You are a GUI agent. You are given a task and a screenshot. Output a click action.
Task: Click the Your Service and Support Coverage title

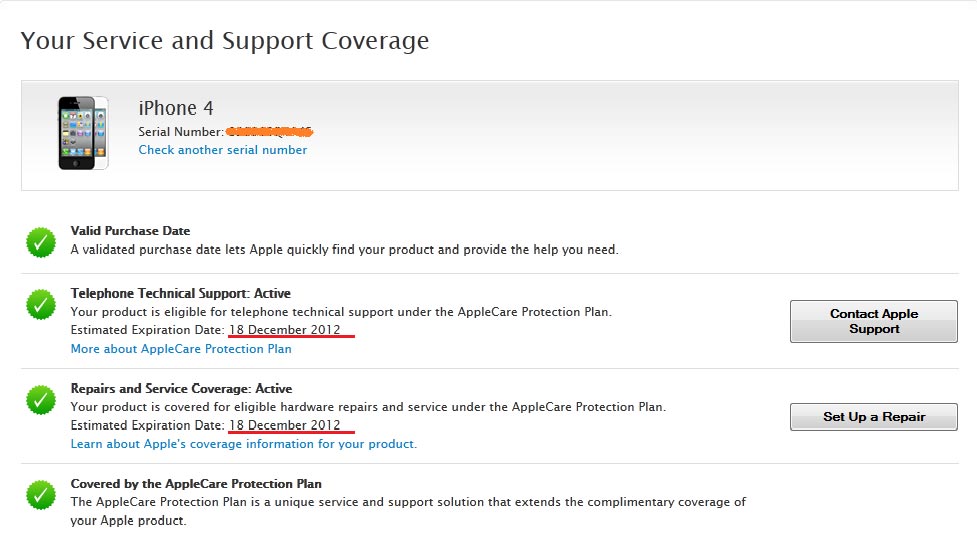(x=225, y=41)
